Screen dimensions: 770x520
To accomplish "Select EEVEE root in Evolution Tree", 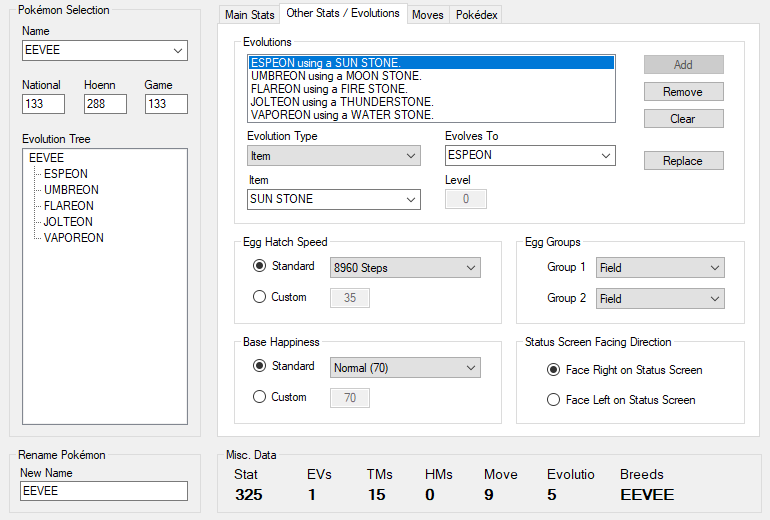I will tap(46, 158).
